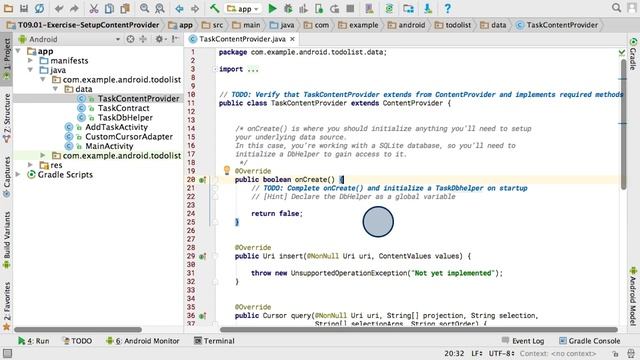640x360 pixels.
Task: Redo the action via toolbar arrow
Action: pos(74,8)
